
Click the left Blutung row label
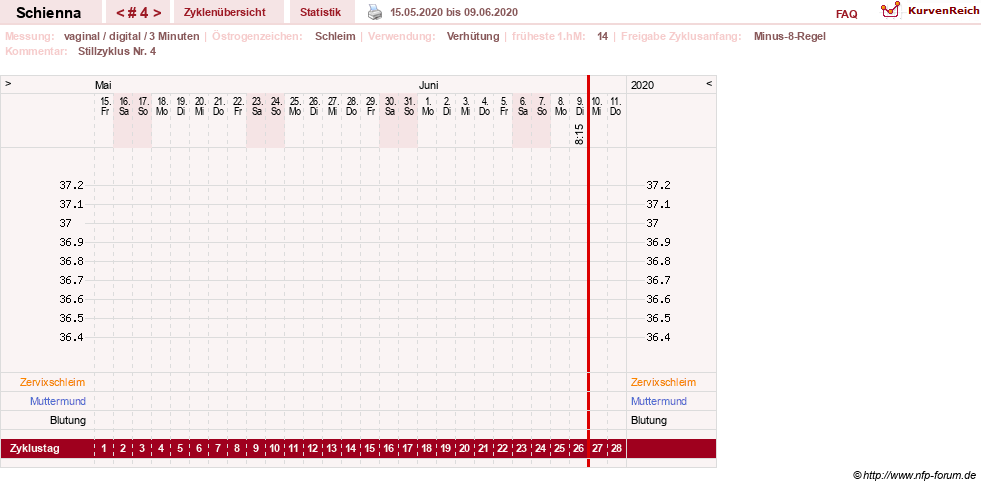pos(68,420)
